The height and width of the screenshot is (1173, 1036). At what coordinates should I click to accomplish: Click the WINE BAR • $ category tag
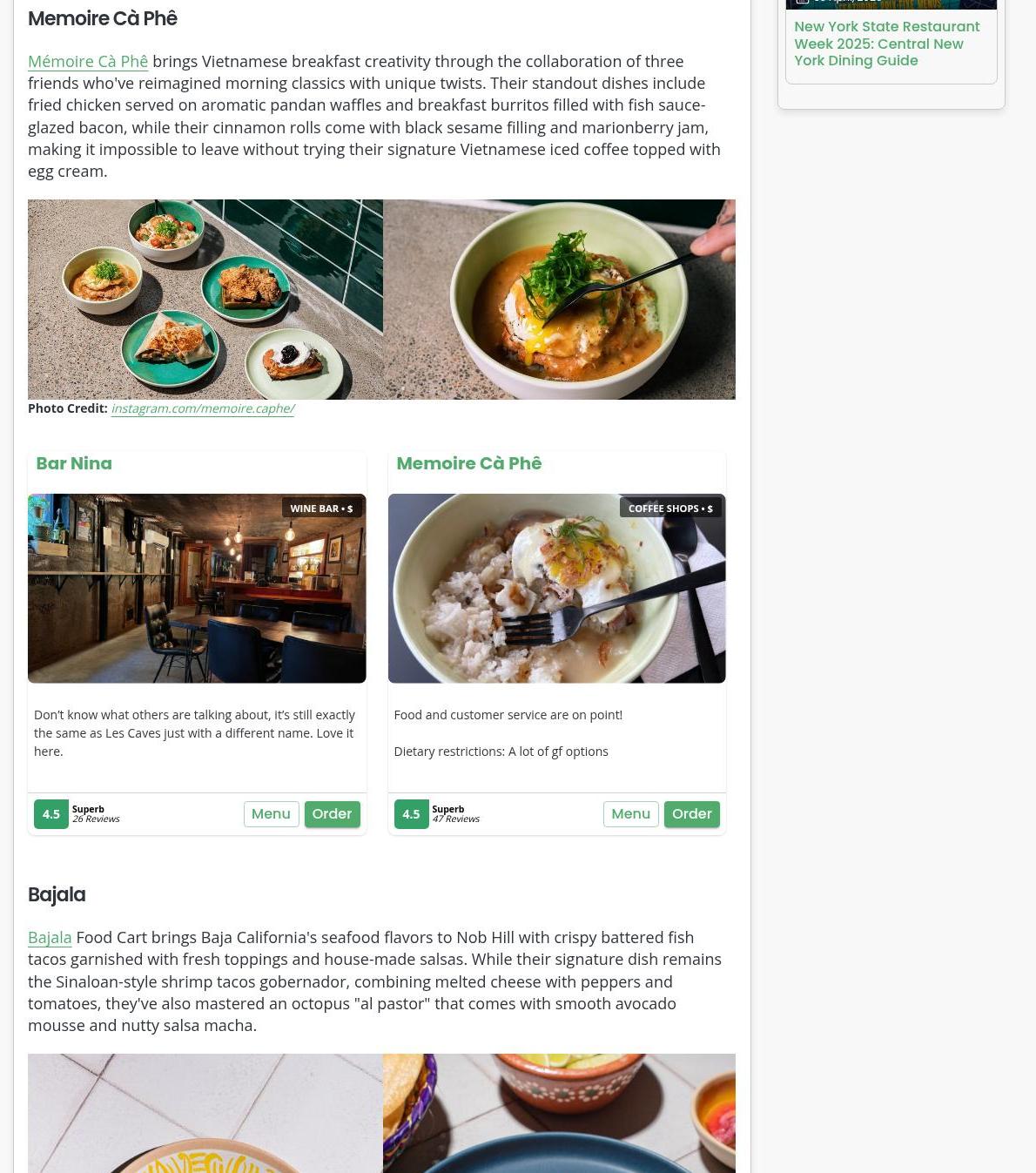point(321,509)
